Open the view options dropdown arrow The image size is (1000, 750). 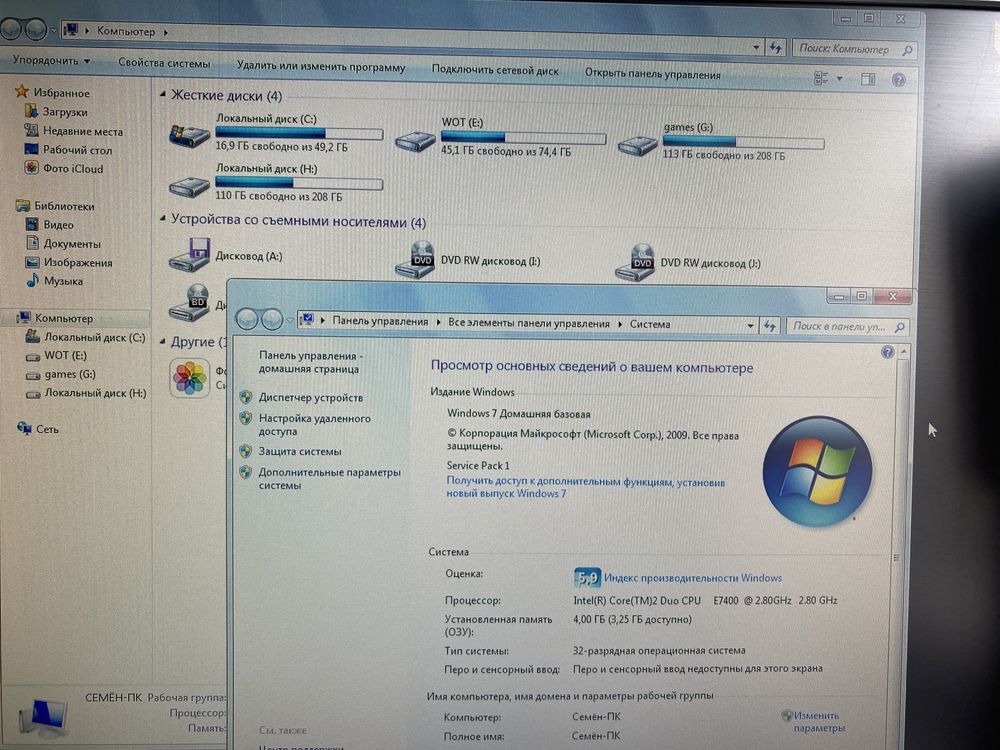coord(839,78)
